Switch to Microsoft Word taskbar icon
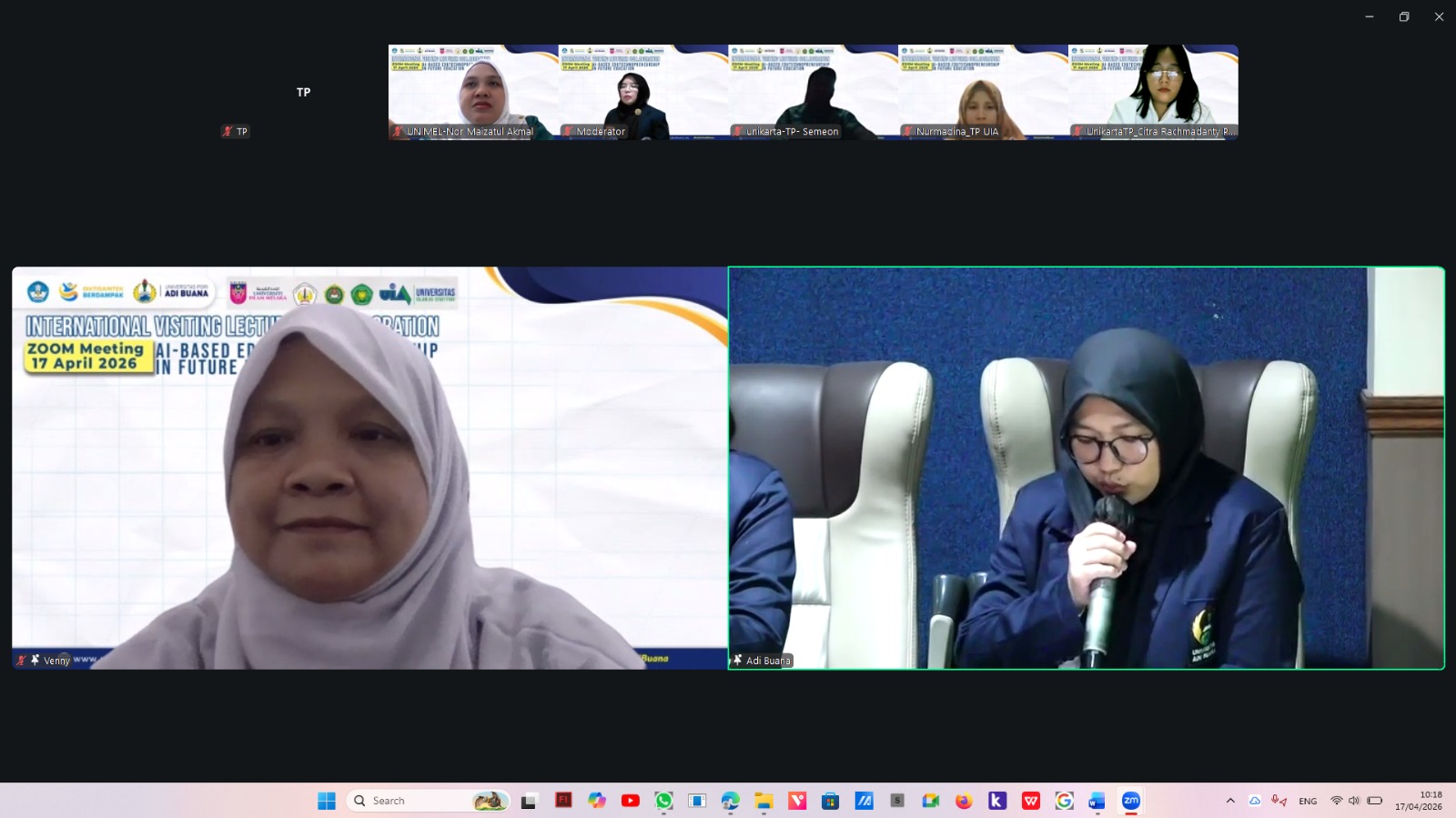Viewport: 1456px width, 818px height. 1097,801
